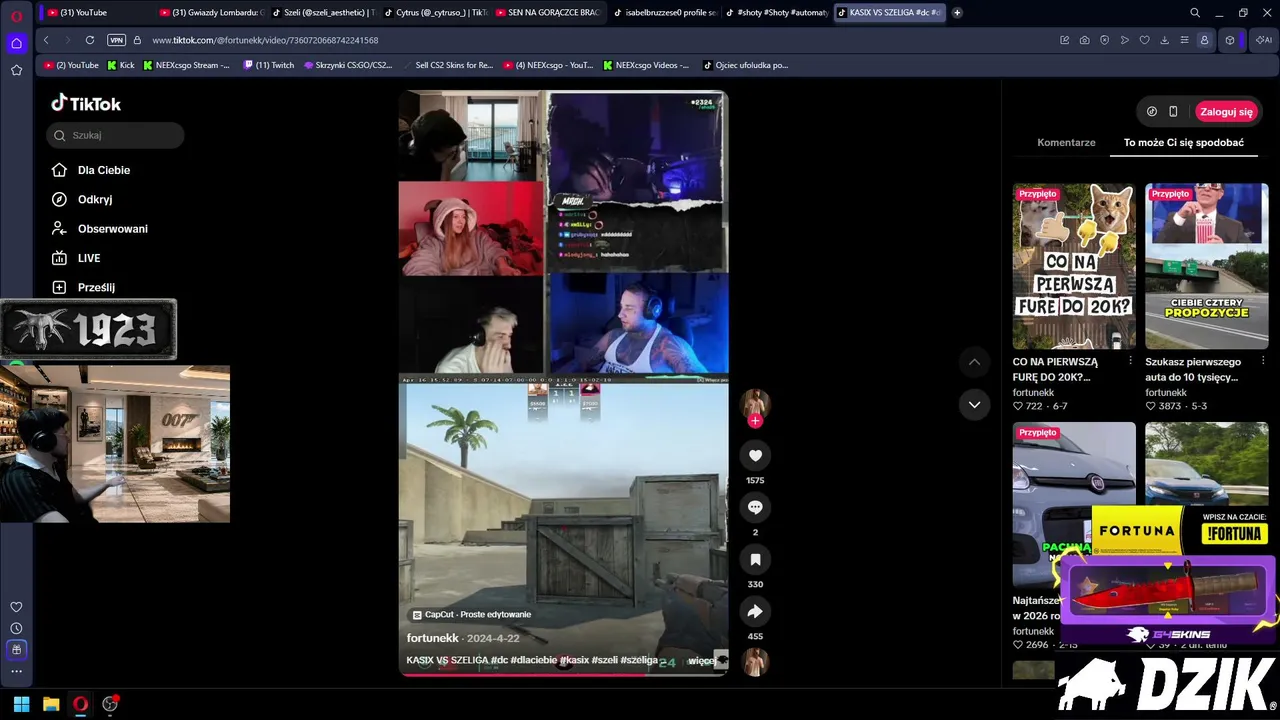Like the TikTok video with the heart icon
The image size is (1280, 720).
pos(755,456)
